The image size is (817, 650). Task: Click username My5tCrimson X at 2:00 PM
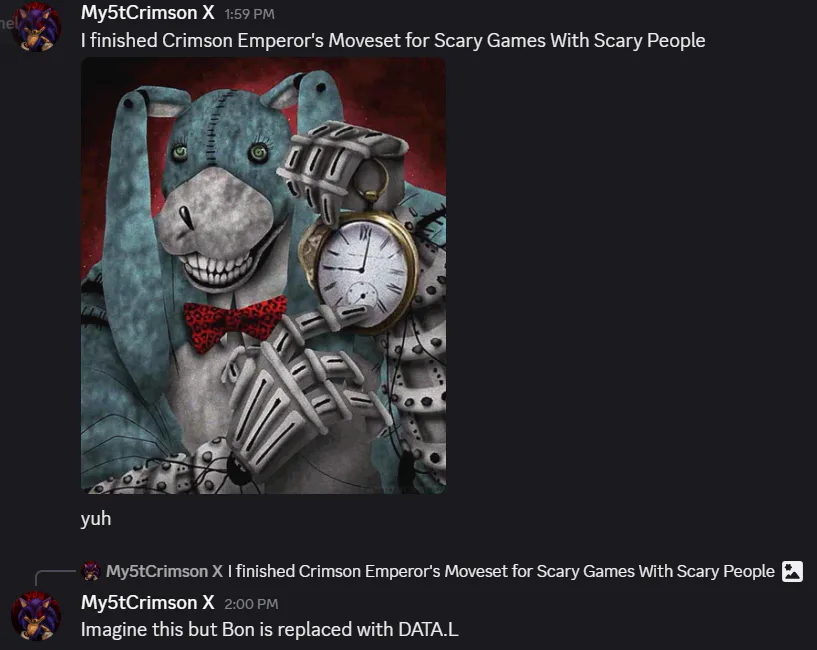coord(147,603)
